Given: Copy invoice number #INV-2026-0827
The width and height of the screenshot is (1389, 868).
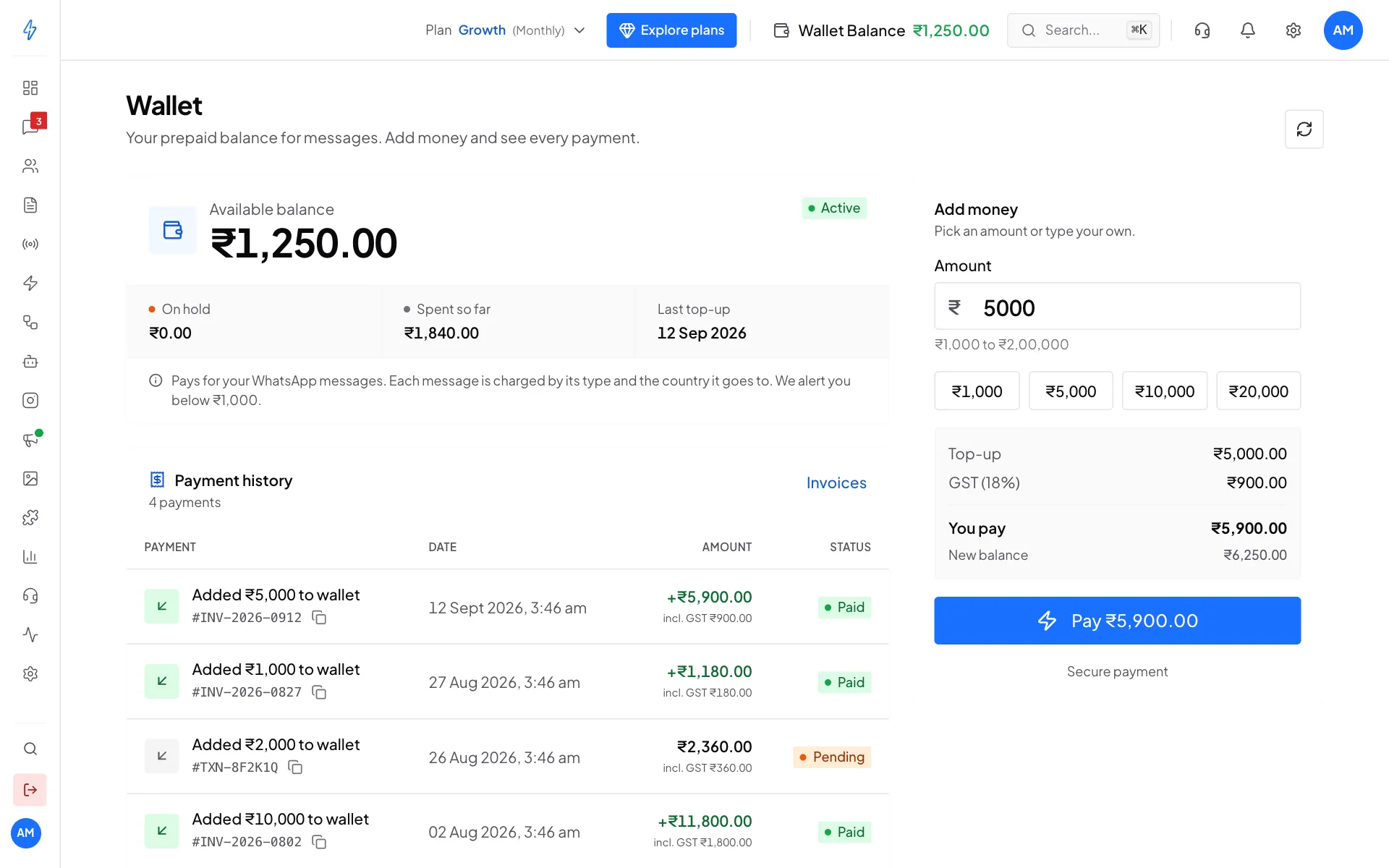Looking at the screenshot, I should pos(319,692).
